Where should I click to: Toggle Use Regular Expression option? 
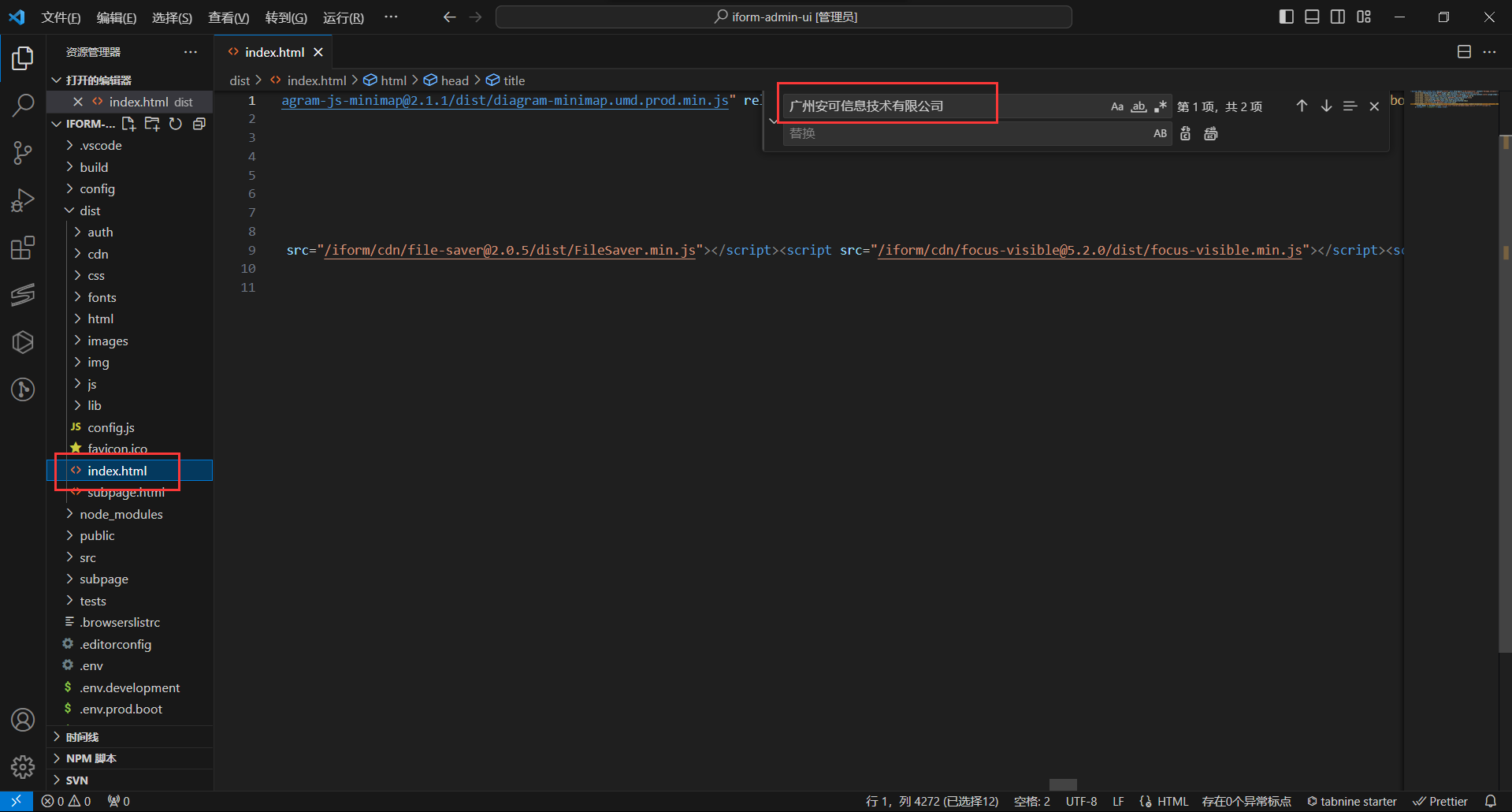(1160, 106)
